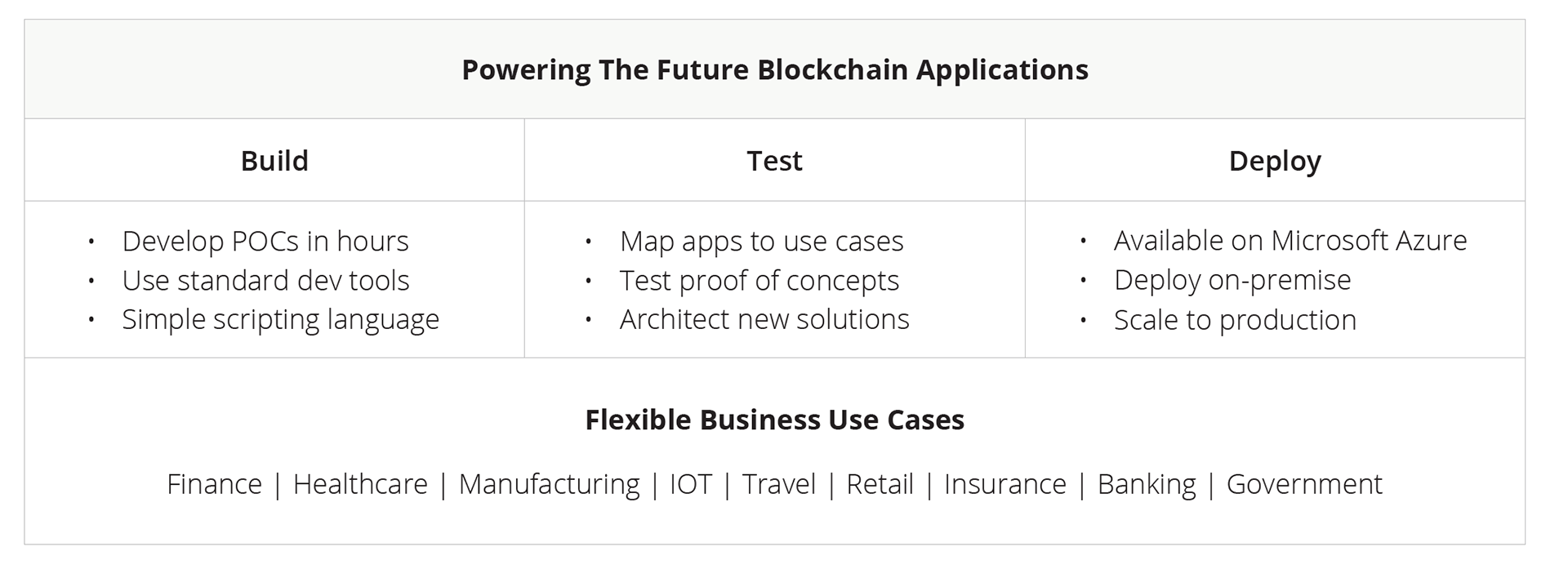Image resolution: width=1568 pixels, height=582 pixels.
Task: Click the 'Flexible Business Use Cases' heading
Action: [774, 420]
